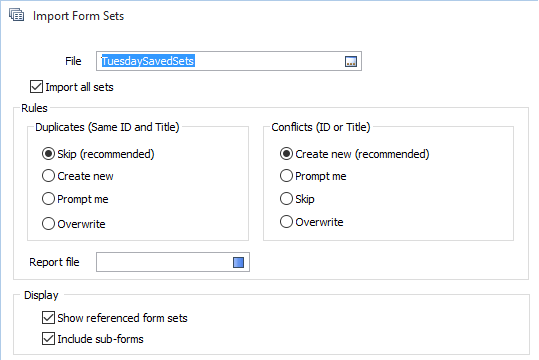This screenshot has height=360, width=539.
Task: Choose Prompt me for Duplicates
Action: pyautogui.click(x=48, y=199)
